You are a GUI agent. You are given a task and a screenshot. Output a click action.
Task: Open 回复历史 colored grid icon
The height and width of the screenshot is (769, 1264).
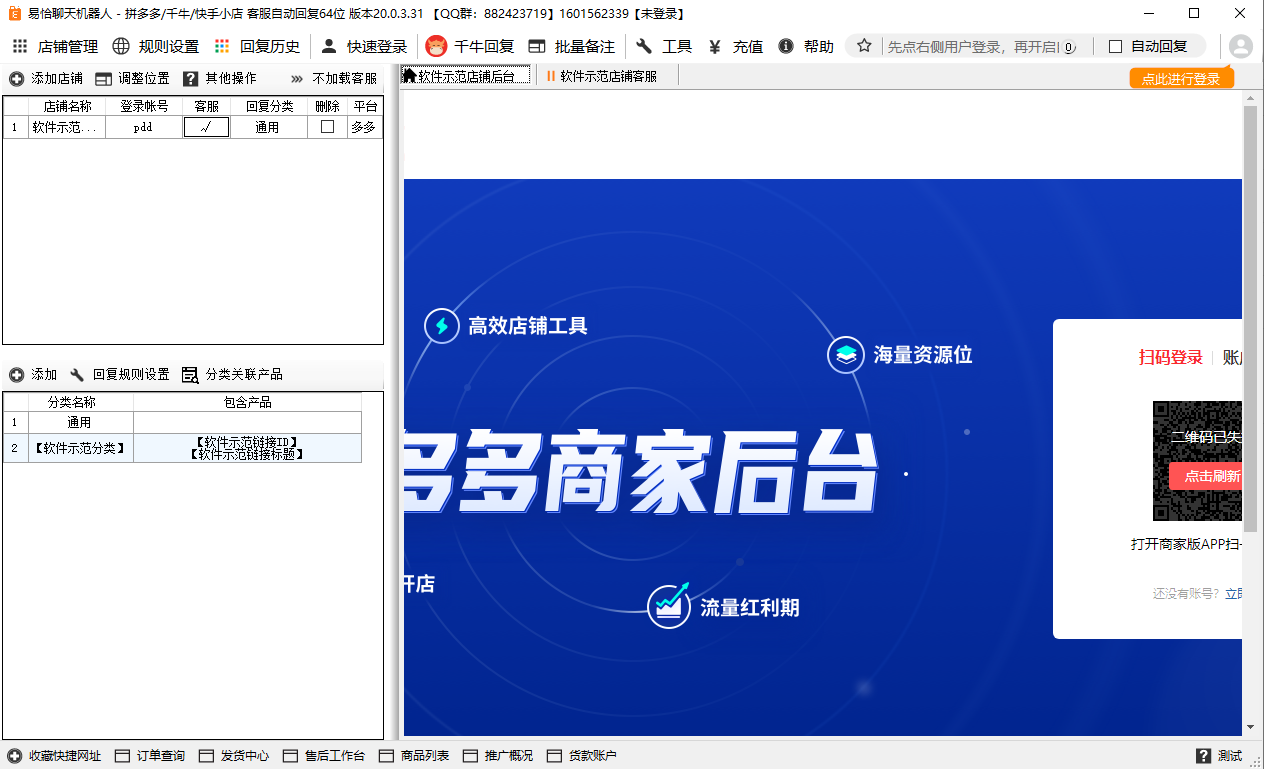(222, 46)
